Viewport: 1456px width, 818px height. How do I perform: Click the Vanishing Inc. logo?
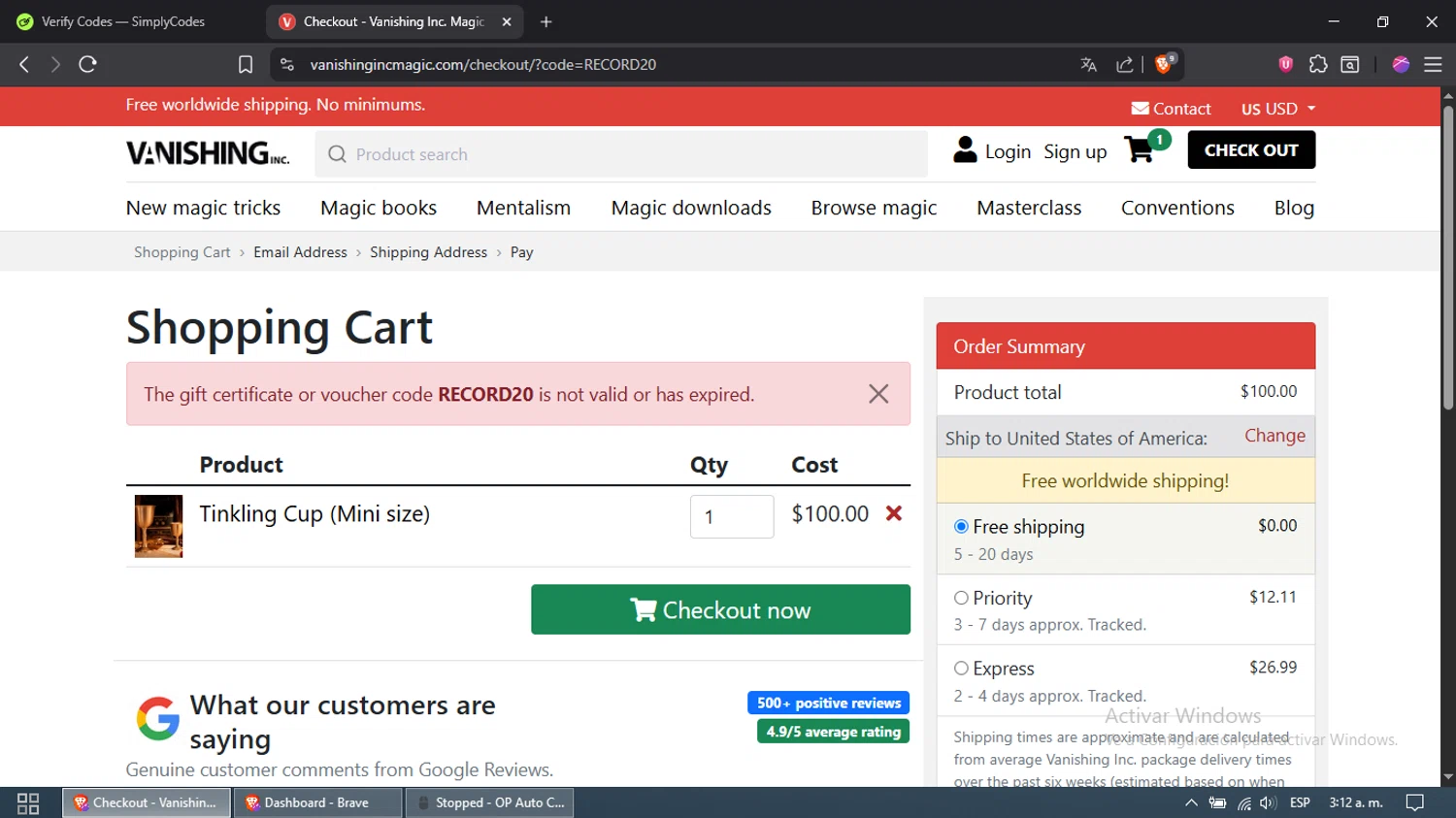(208, 153)
